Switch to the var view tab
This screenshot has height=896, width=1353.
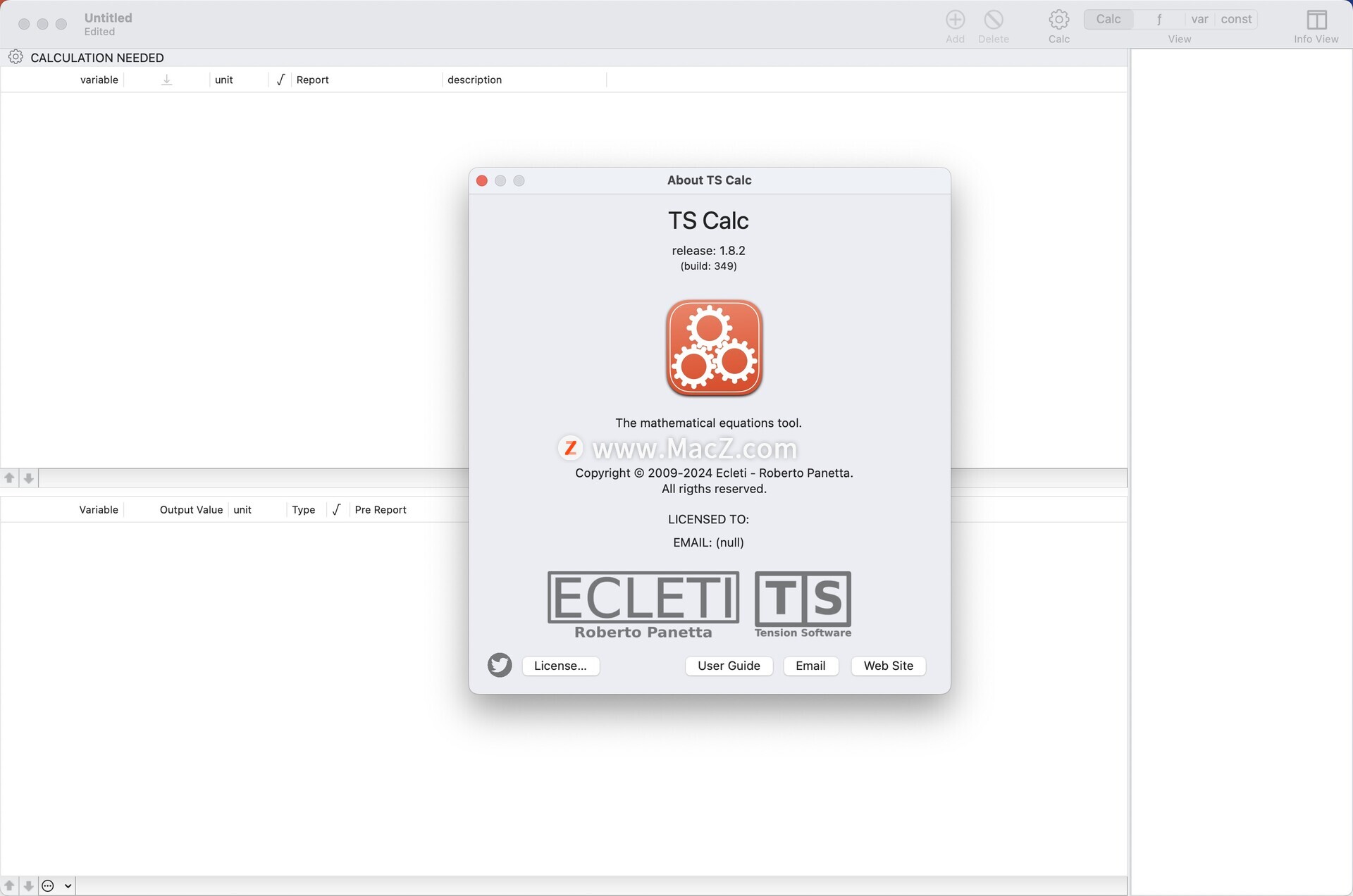click(1199, 19)
